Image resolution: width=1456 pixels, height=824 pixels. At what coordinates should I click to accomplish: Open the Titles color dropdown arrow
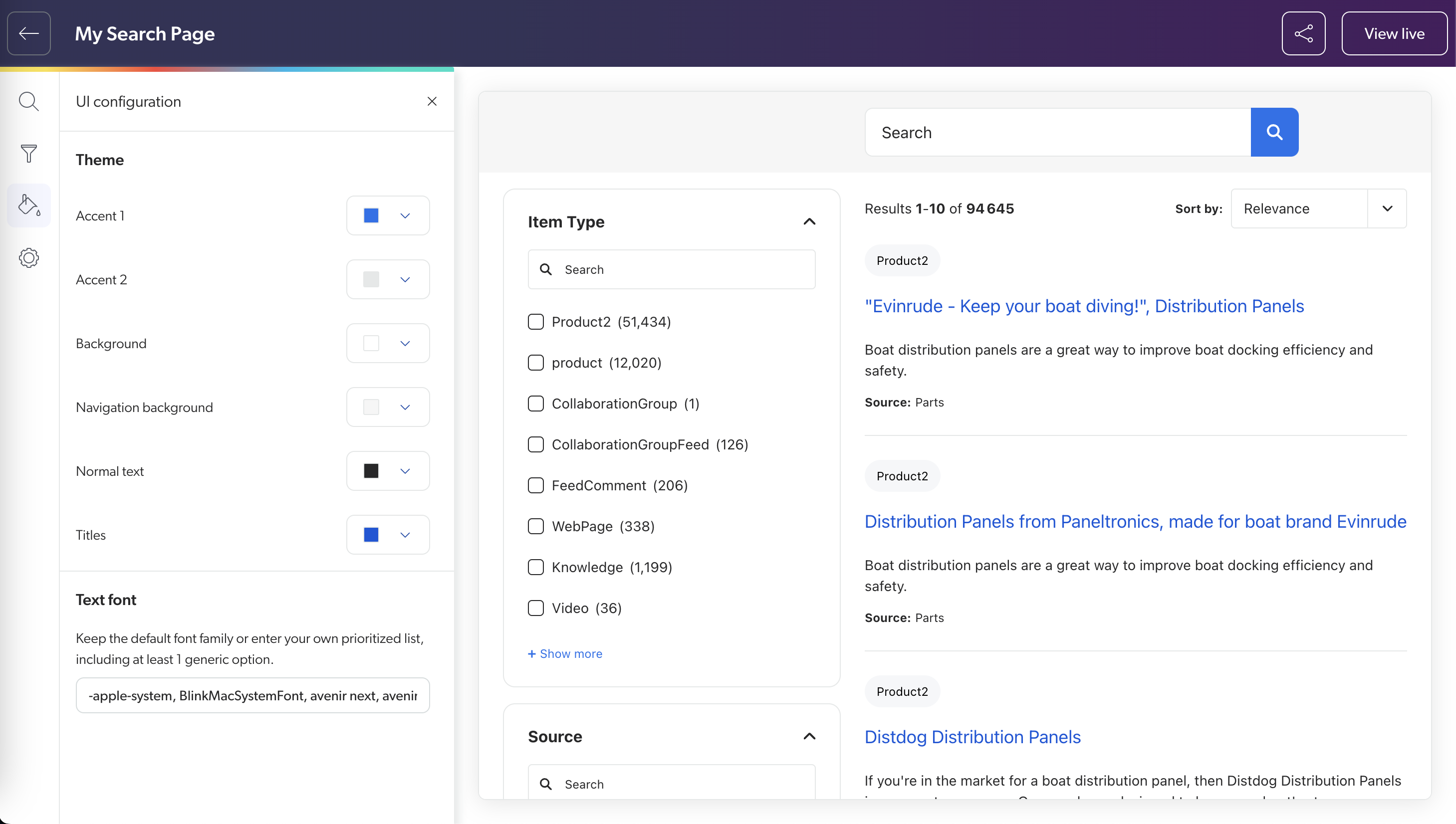tap(405, 535)
